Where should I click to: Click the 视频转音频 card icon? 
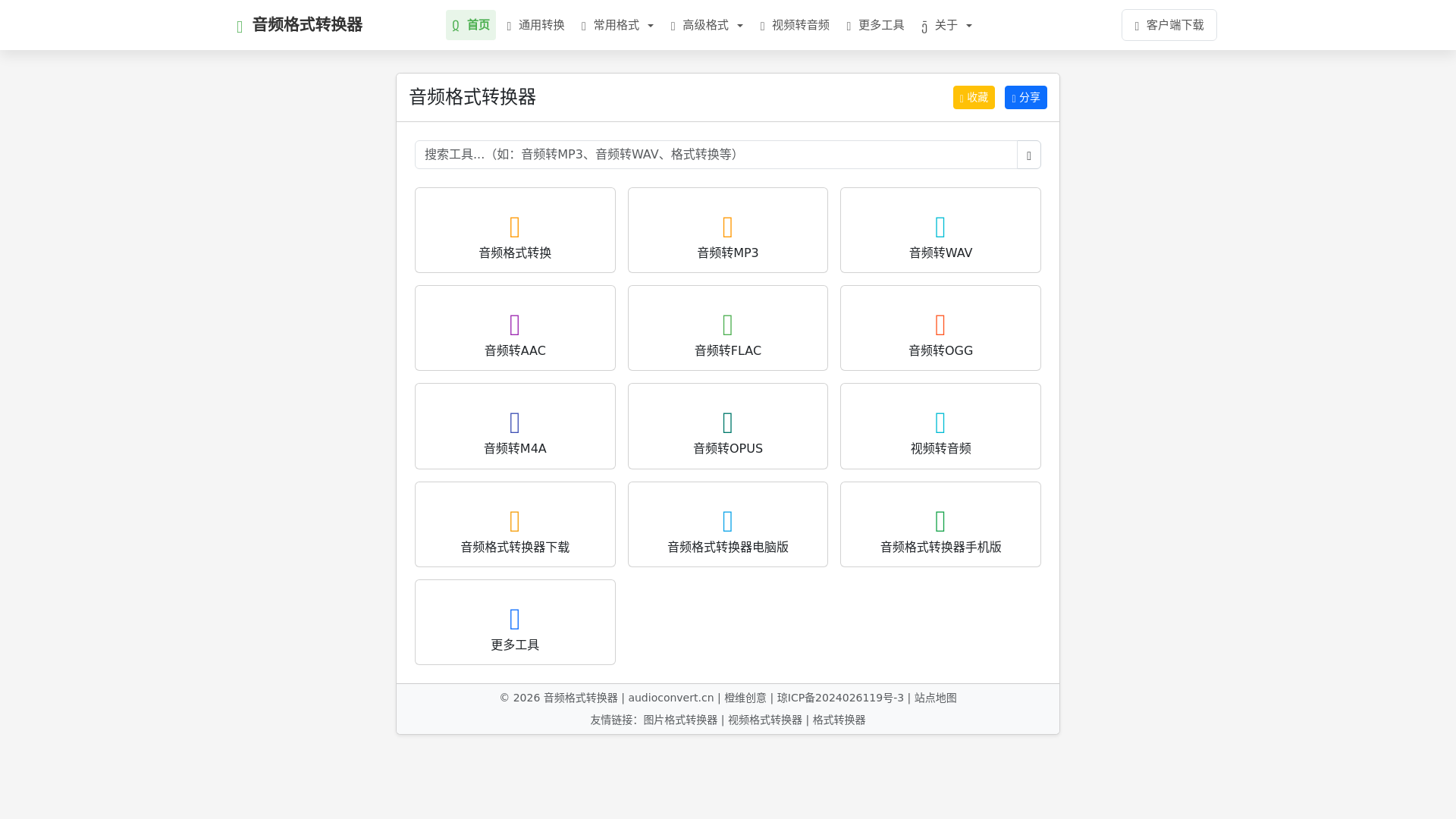click(940, 422)
